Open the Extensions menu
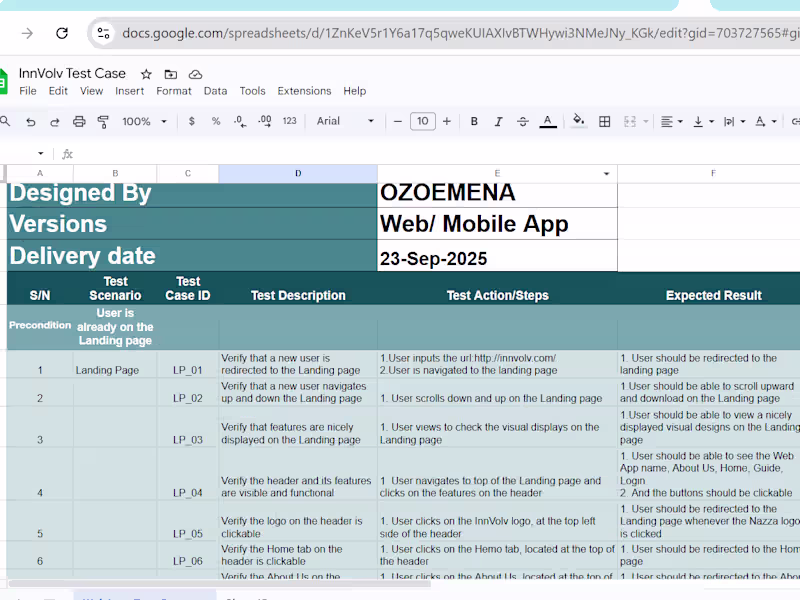This screenshot has height=600, width=800. [x=304, y=90]
